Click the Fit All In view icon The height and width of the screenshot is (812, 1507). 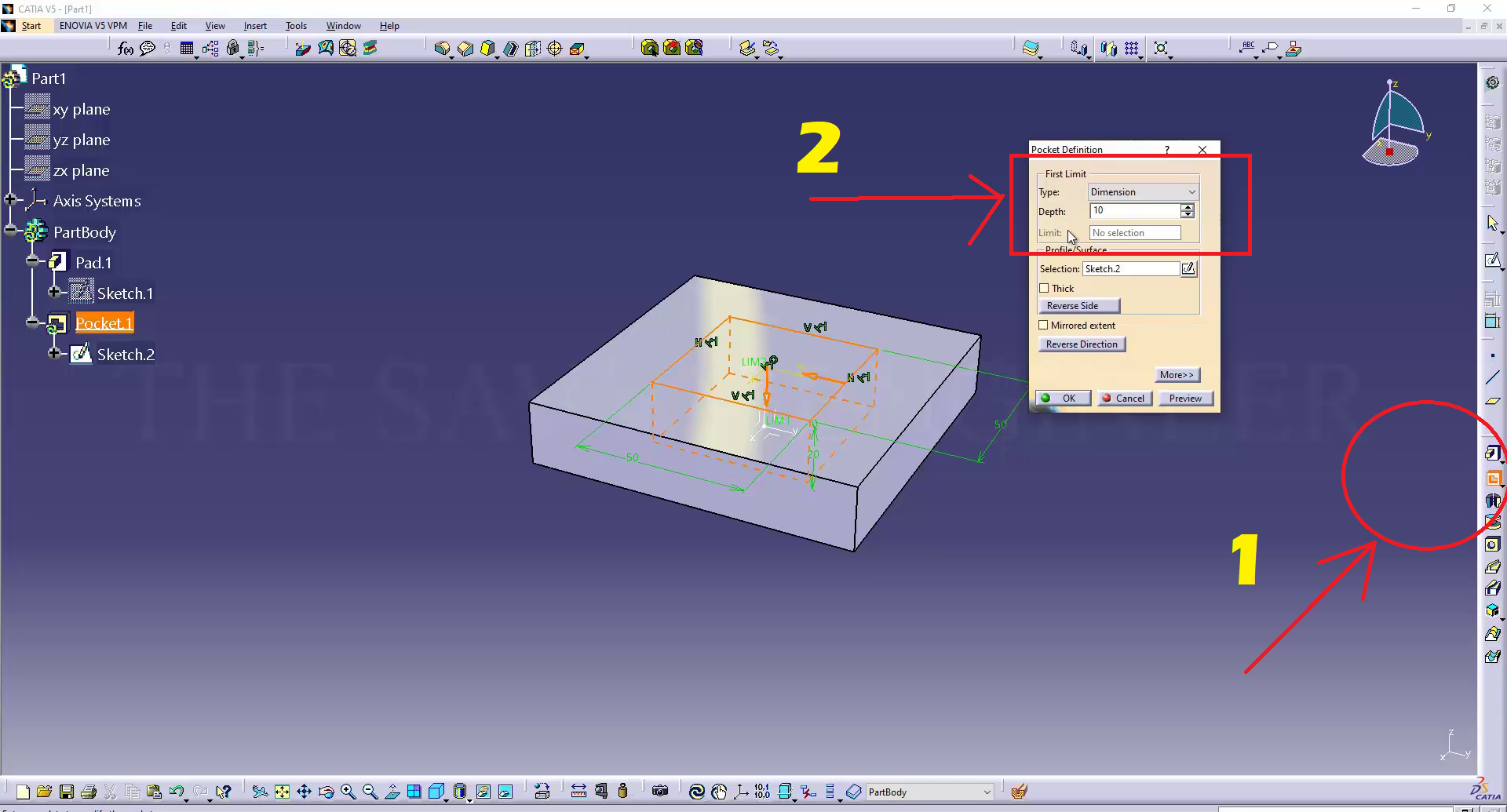pos(282,792)
